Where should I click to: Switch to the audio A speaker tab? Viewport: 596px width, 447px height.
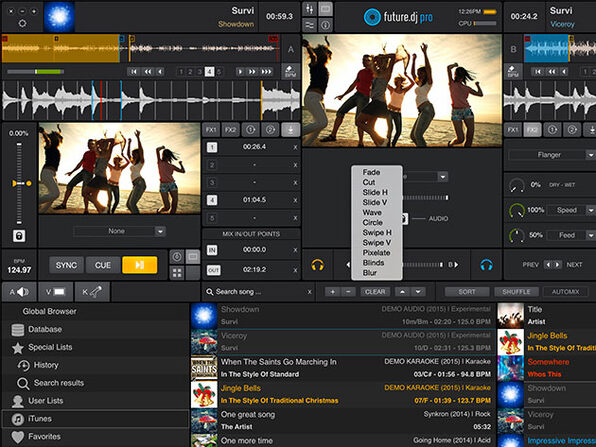tap(19, 292)
